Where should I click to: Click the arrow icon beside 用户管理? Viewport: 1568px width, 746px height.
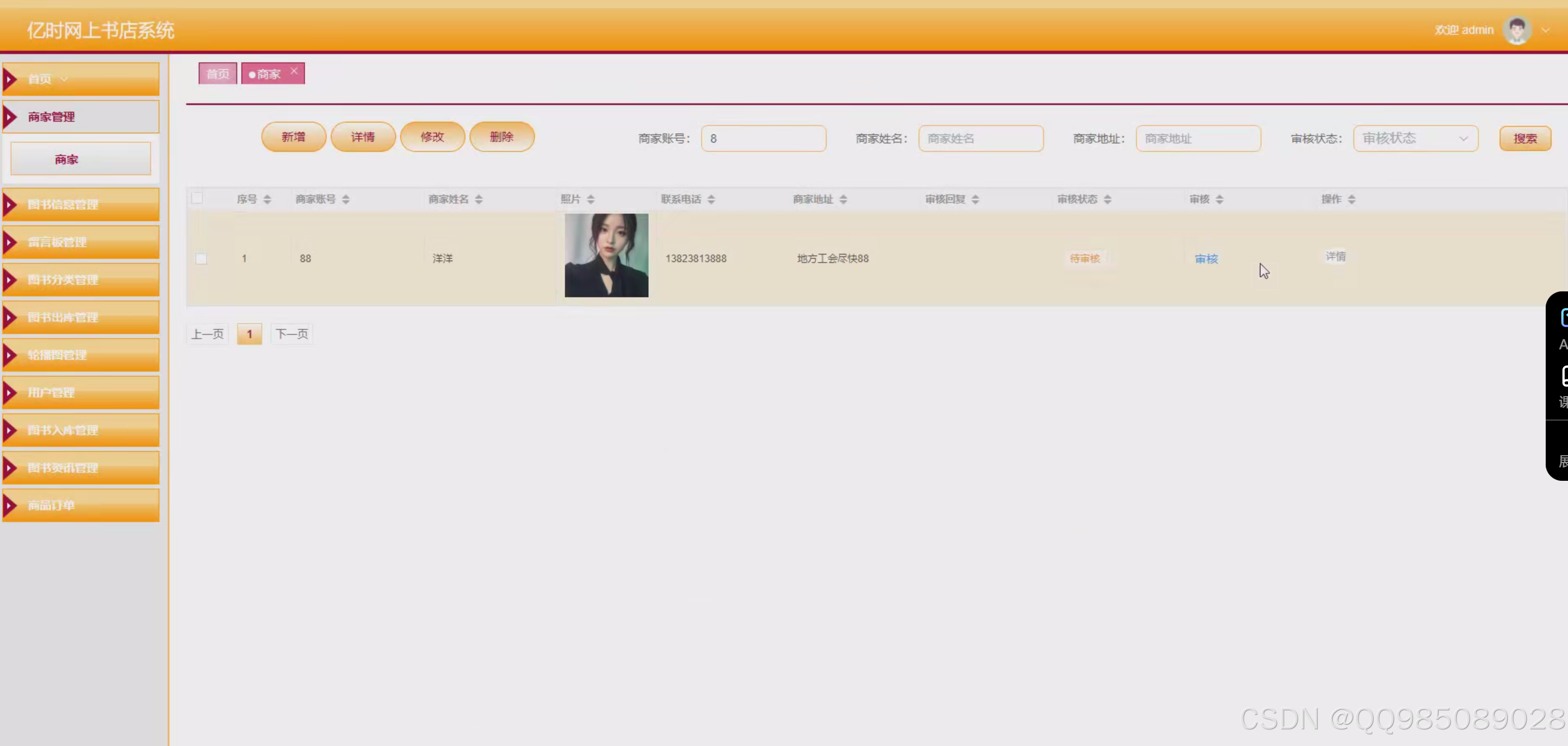tap(9, 392)
